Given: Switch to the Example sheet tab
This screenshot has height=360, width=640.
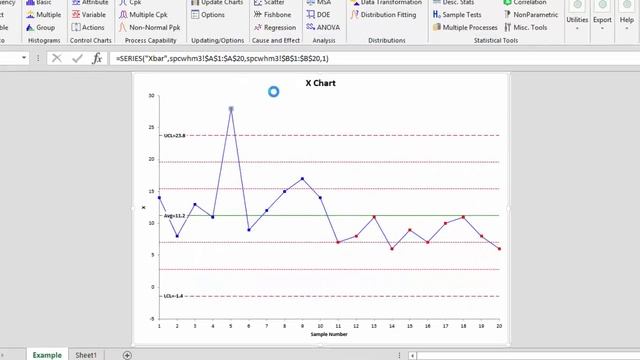Looking at the screenshot, I should pos(47,355).
